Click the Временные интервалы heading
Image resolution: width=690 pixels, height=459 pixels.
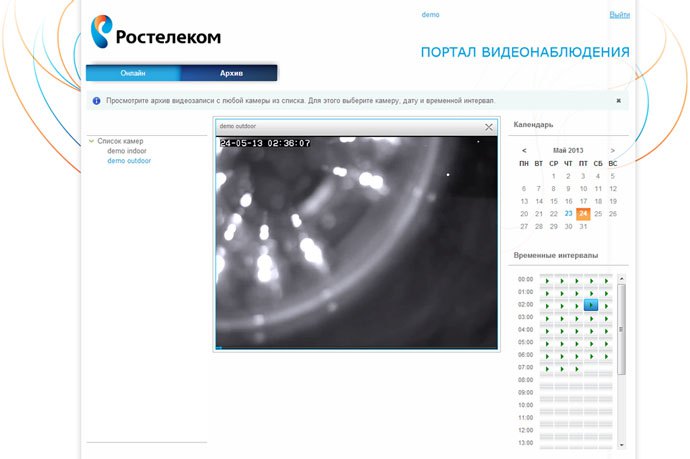(x=555, y=255)
